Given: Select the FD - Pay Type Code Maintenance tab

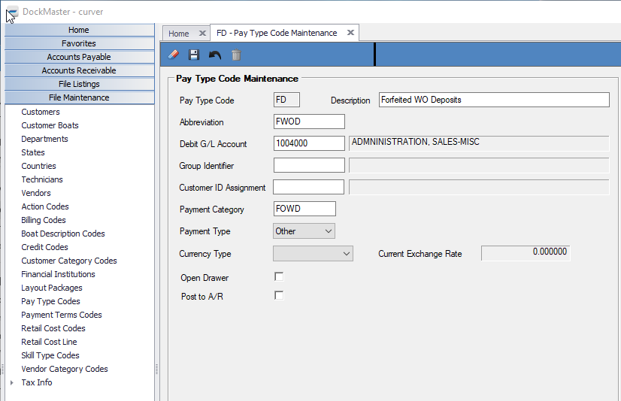Looking at the screenshot, I should (x=277, y=33).
